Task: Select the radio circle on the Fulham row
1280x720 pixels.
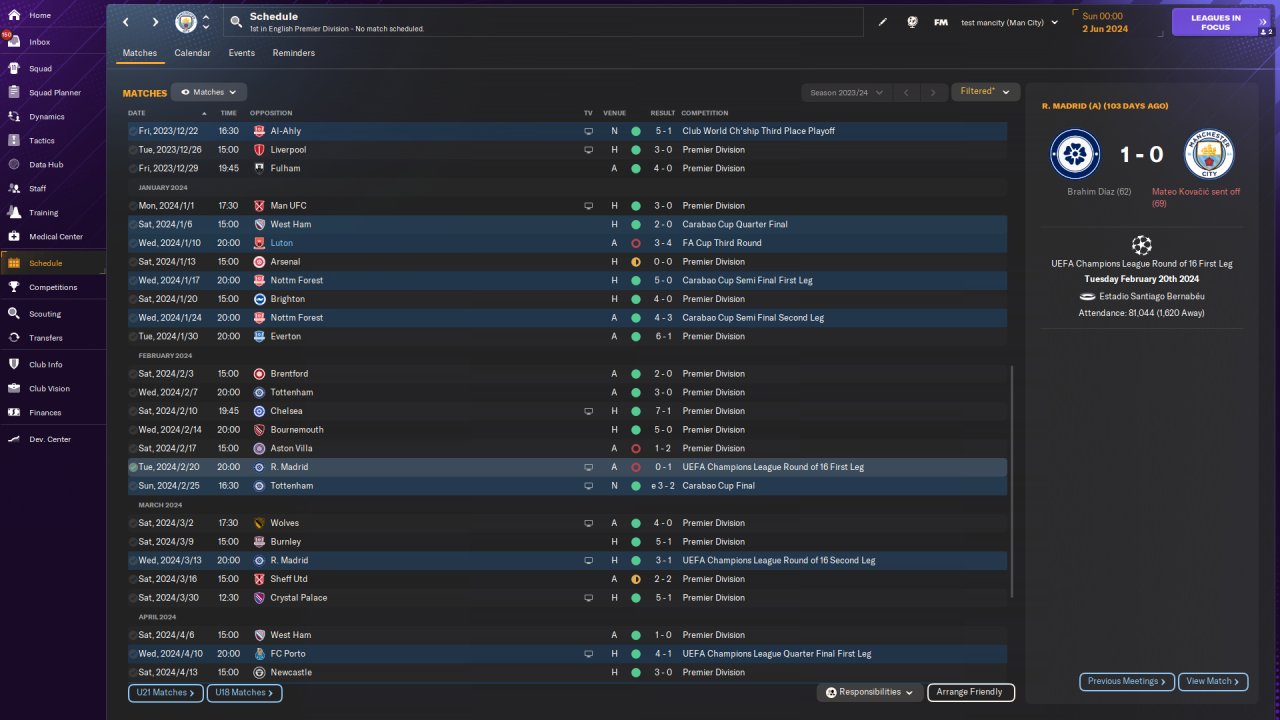Action: pos(133,168)
